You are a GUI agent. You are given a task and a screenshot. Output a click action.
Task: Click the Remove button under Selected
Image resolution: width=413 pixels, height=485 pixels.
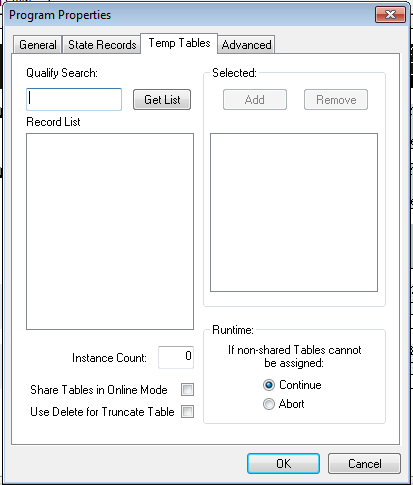click(336, 100)
